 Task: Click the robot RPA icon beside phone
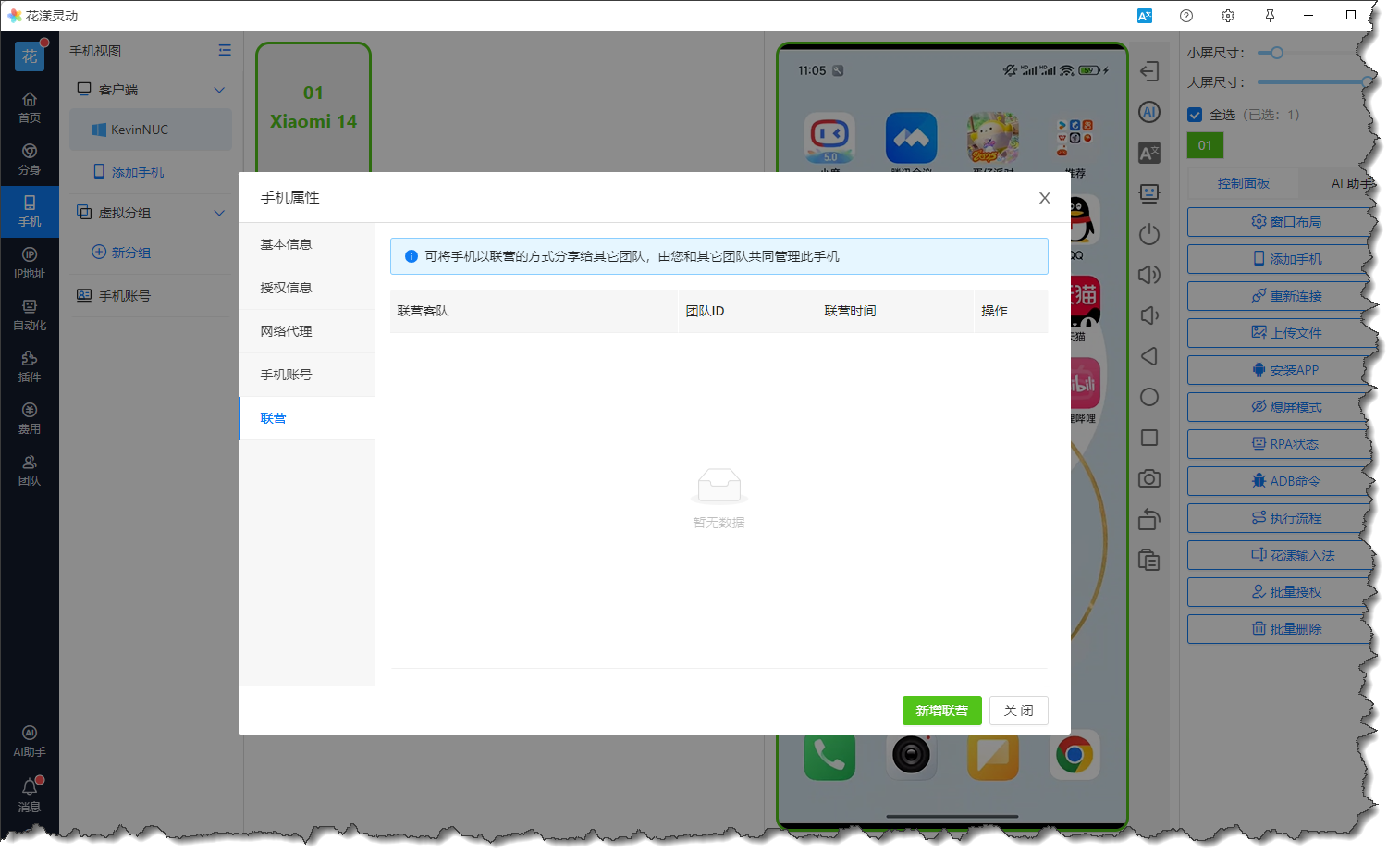[x=1149, y=193]
